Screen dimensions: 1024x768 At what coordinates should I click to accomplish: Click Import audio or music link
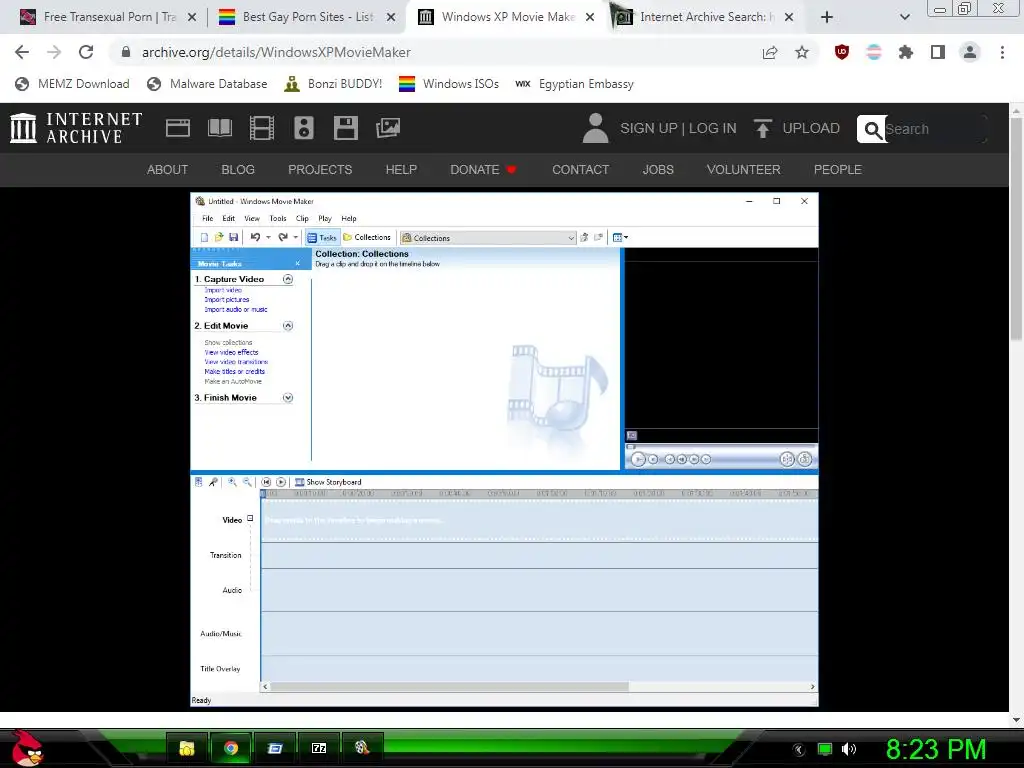click(x=236, y=310)
